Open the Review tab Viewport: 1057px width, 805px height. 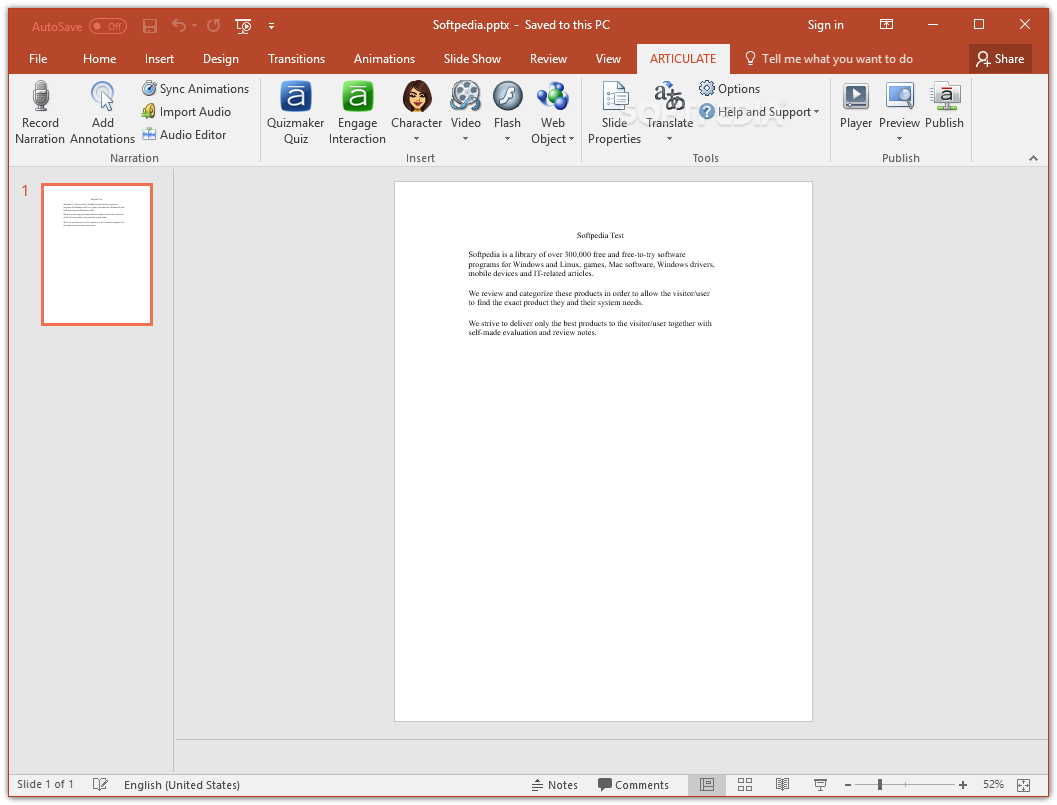(x=548, y=59)
